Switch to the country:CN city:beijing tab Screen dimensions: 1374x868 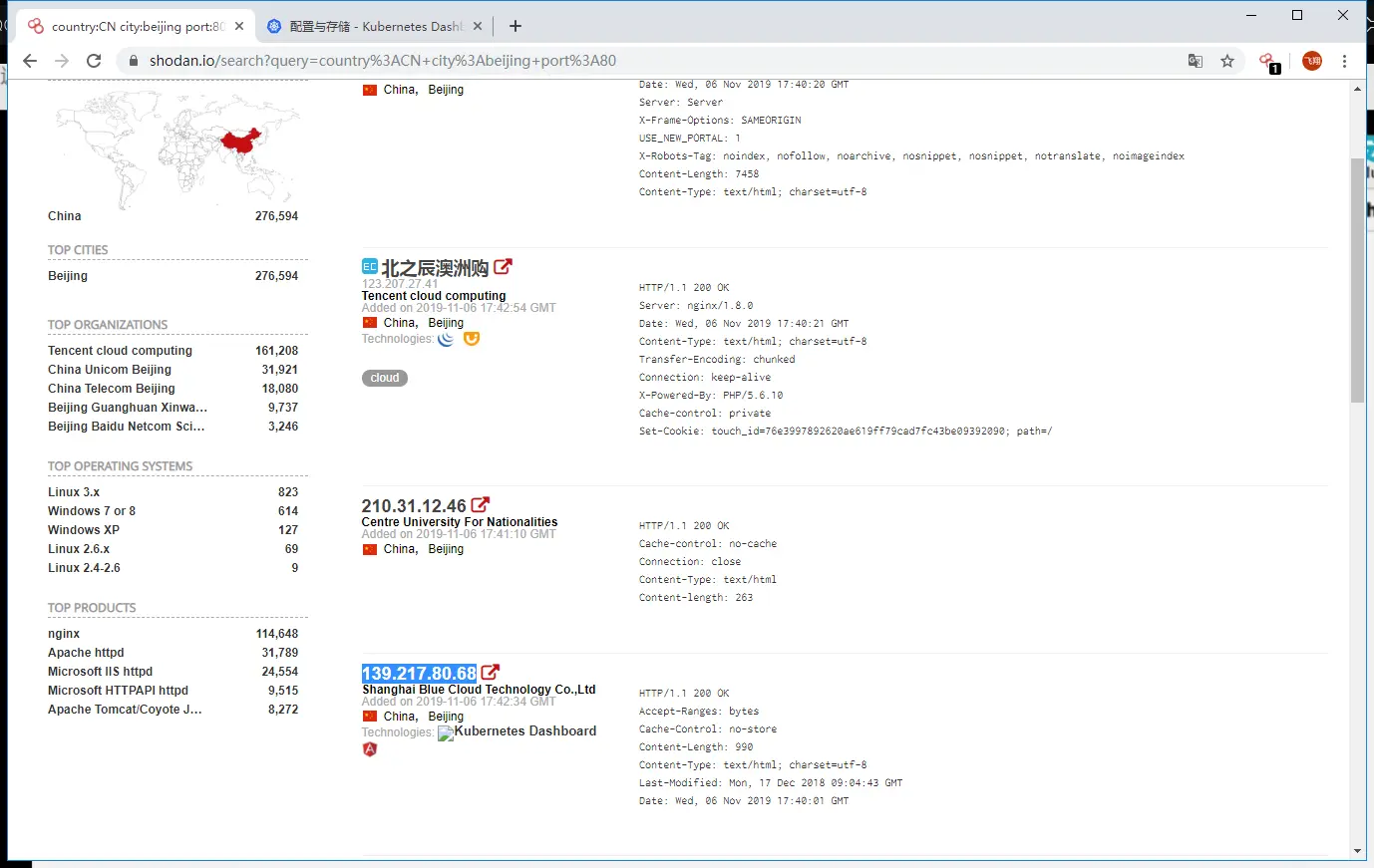tap(136, 26)
